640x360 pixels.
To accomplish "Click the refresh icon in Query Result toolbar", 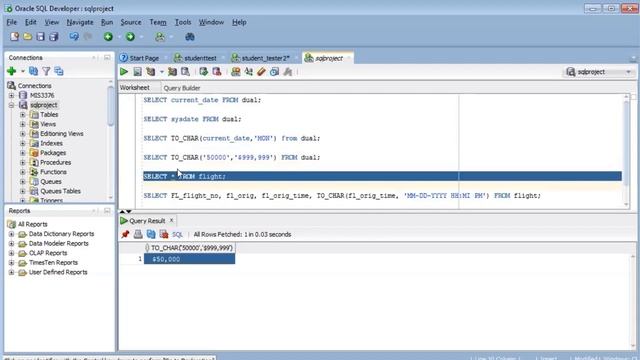I will [151, 234].
